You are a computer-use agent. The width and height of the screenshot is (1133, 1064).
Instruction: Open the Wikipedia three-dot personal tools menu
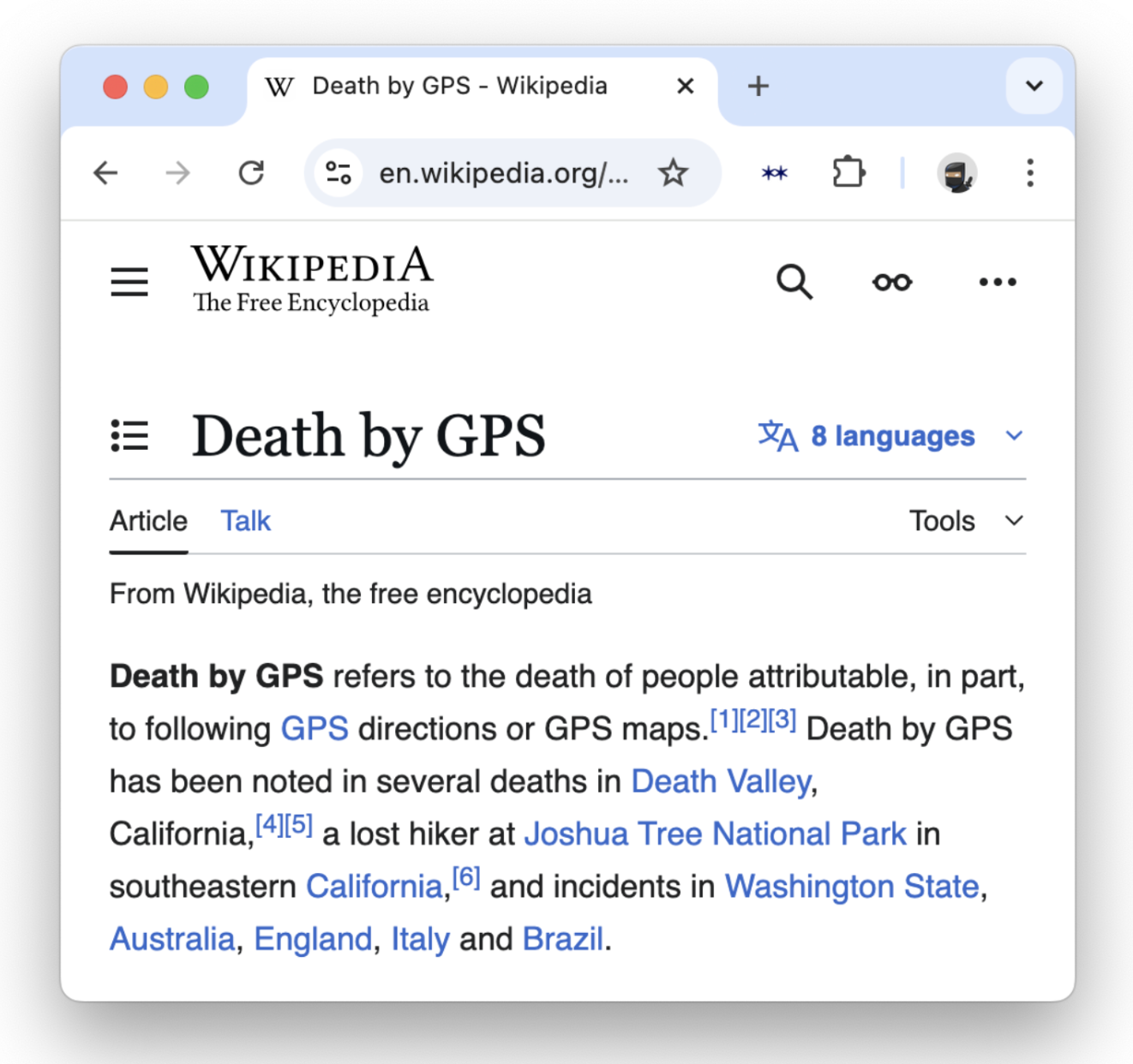point(997,282)
